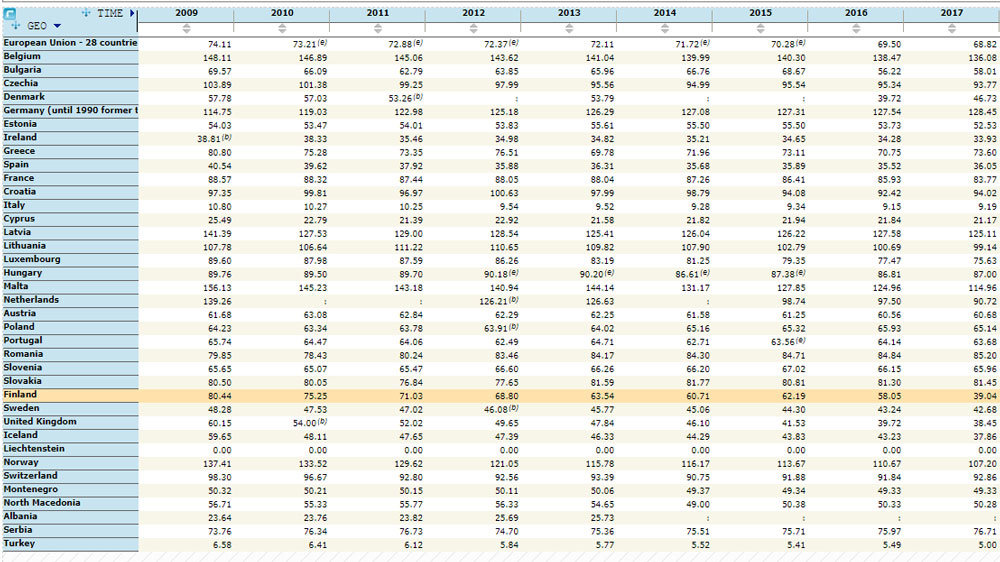Viewport: 1000px width, 562px height.
Task: Expand the TIME dimension right arrow
Action: pyautogui.click(x=132, y=13)
